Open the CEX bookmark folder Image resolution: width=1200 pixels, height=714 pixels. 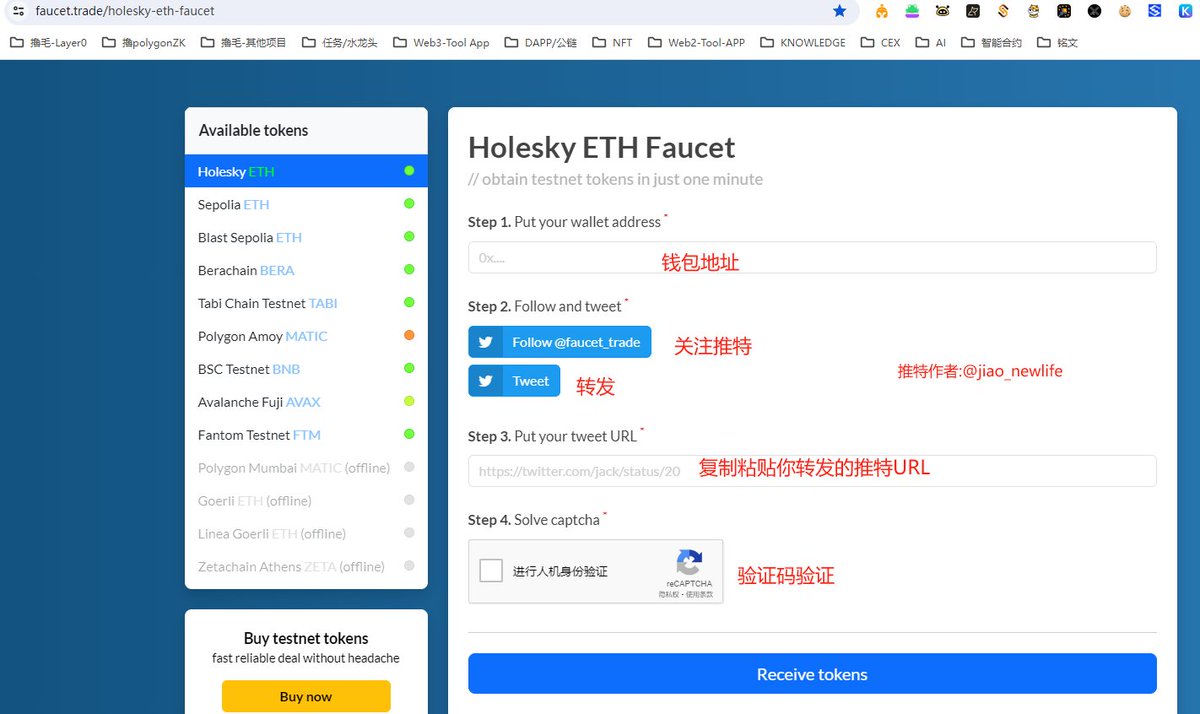[x=880, y=43]
